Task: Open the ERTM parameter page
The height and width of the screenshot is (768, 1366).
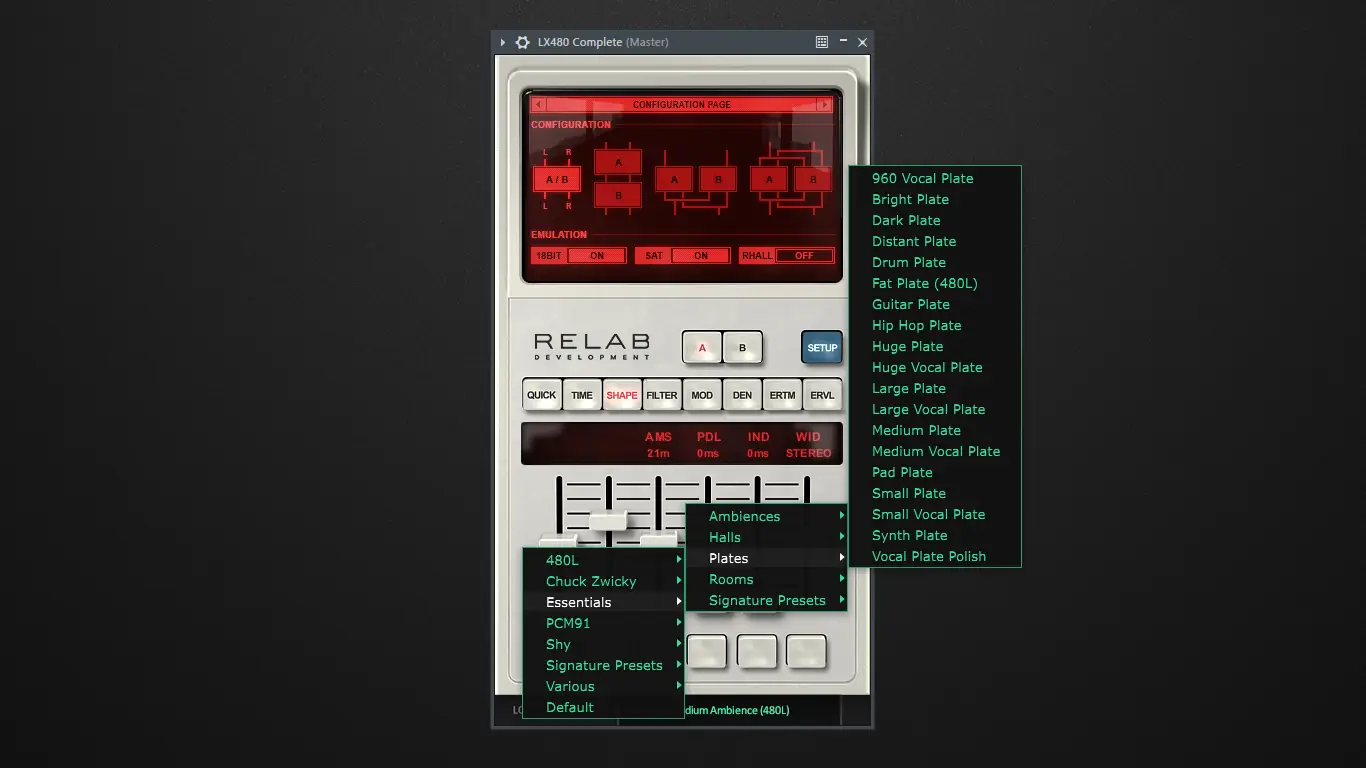Action: pyautogui.click(x=782, y=395)
